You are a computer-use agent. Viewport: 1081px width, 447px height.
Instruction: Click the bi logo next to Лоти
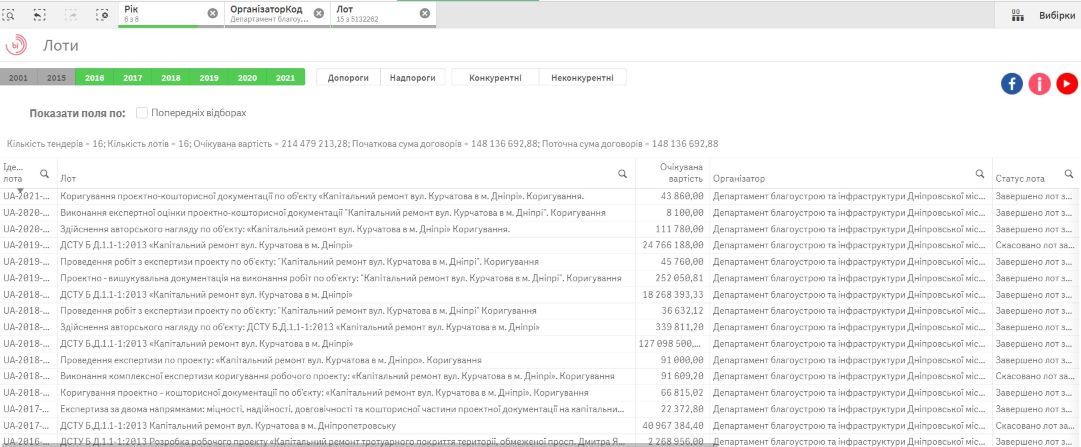[16, 46]
